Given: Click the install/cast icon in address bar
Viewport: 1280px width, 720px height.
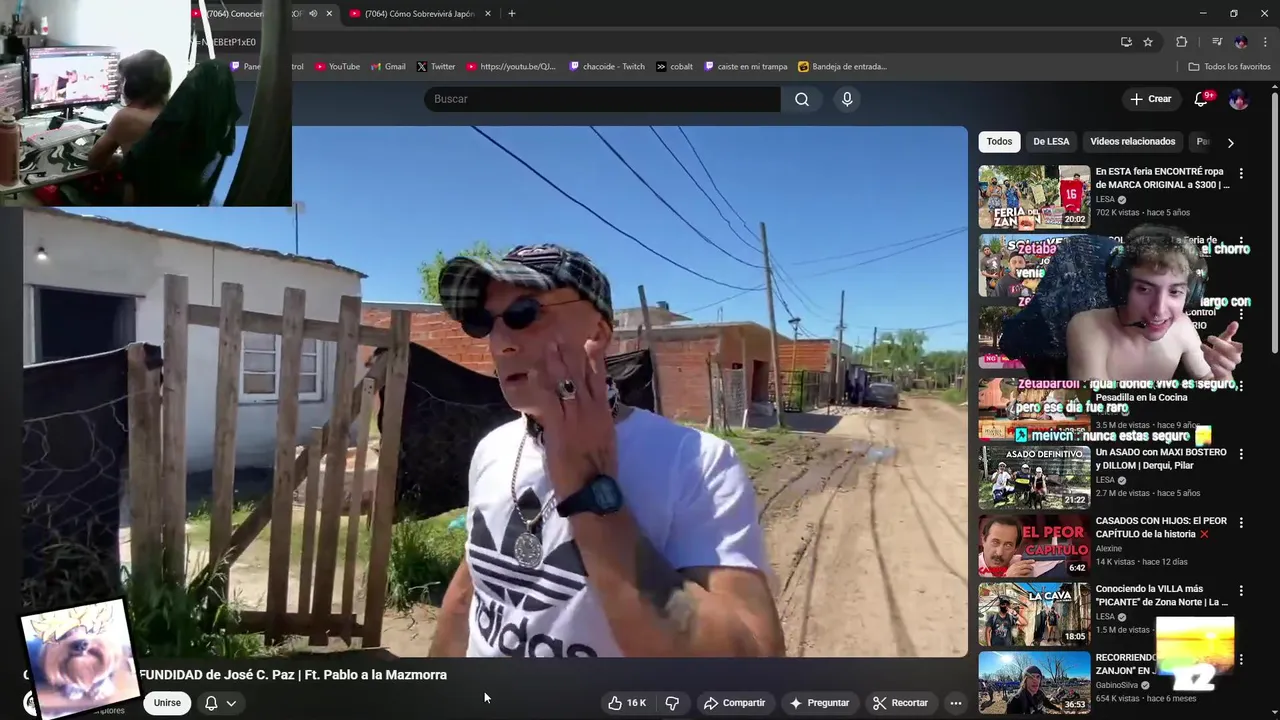Looking at the screenshot, I should 1126,42.
